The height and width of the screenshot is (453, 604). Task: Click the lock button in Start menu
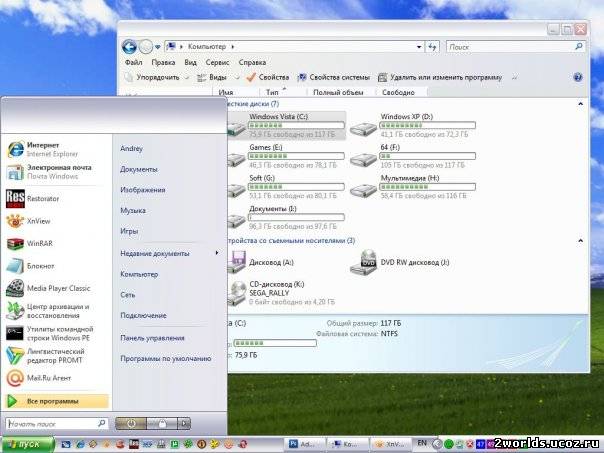click(x=162, y=424)
